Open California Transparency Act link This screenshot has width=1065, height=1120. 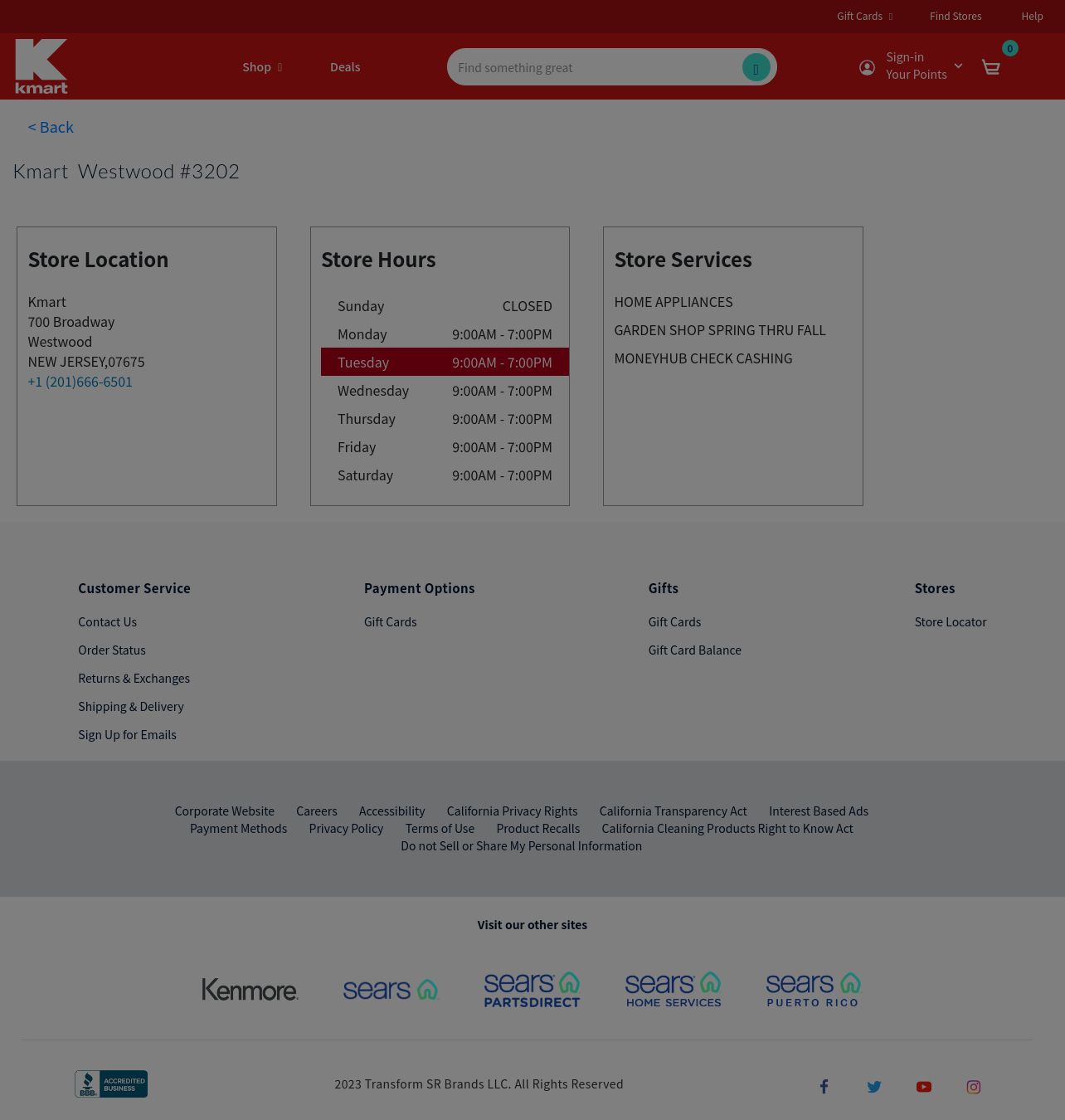(x=673, y=811)
